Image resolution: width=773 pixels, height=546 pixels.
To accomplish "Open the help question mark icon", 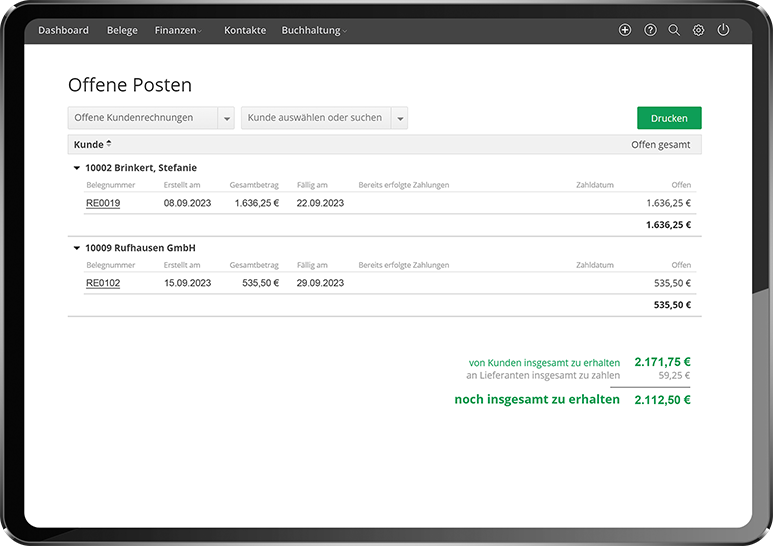I will pyautogui.click(x=650, y=30).
